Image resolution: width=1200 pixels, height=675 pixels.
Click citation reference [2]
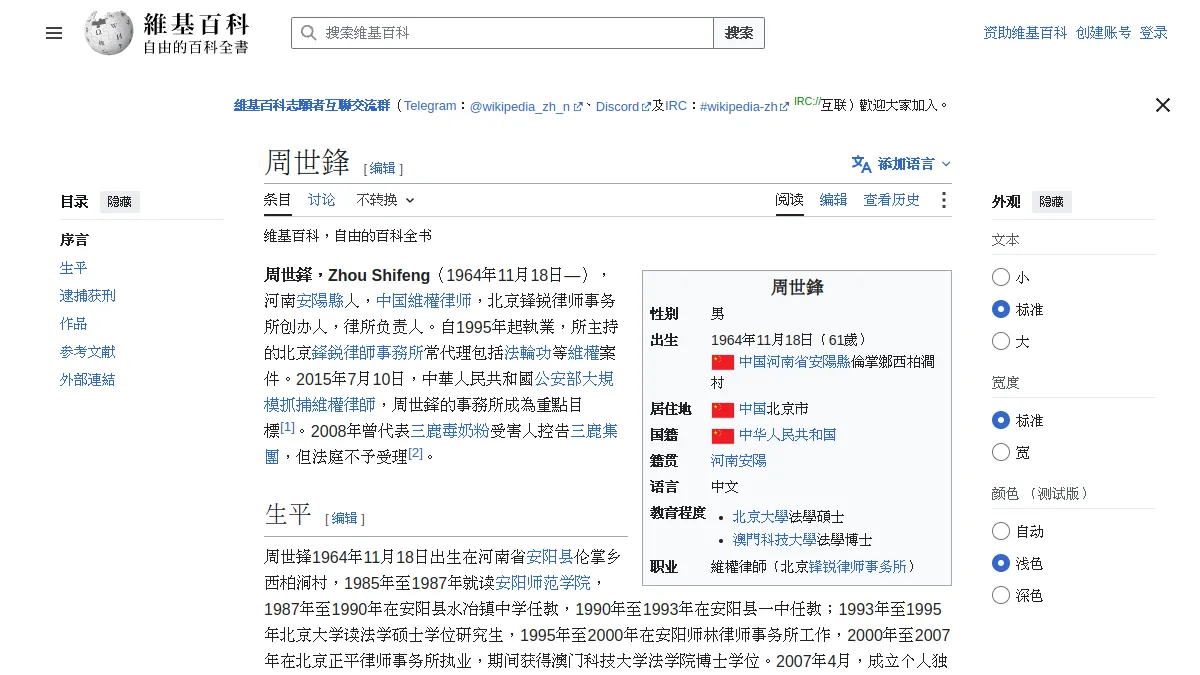click(416, 453)
